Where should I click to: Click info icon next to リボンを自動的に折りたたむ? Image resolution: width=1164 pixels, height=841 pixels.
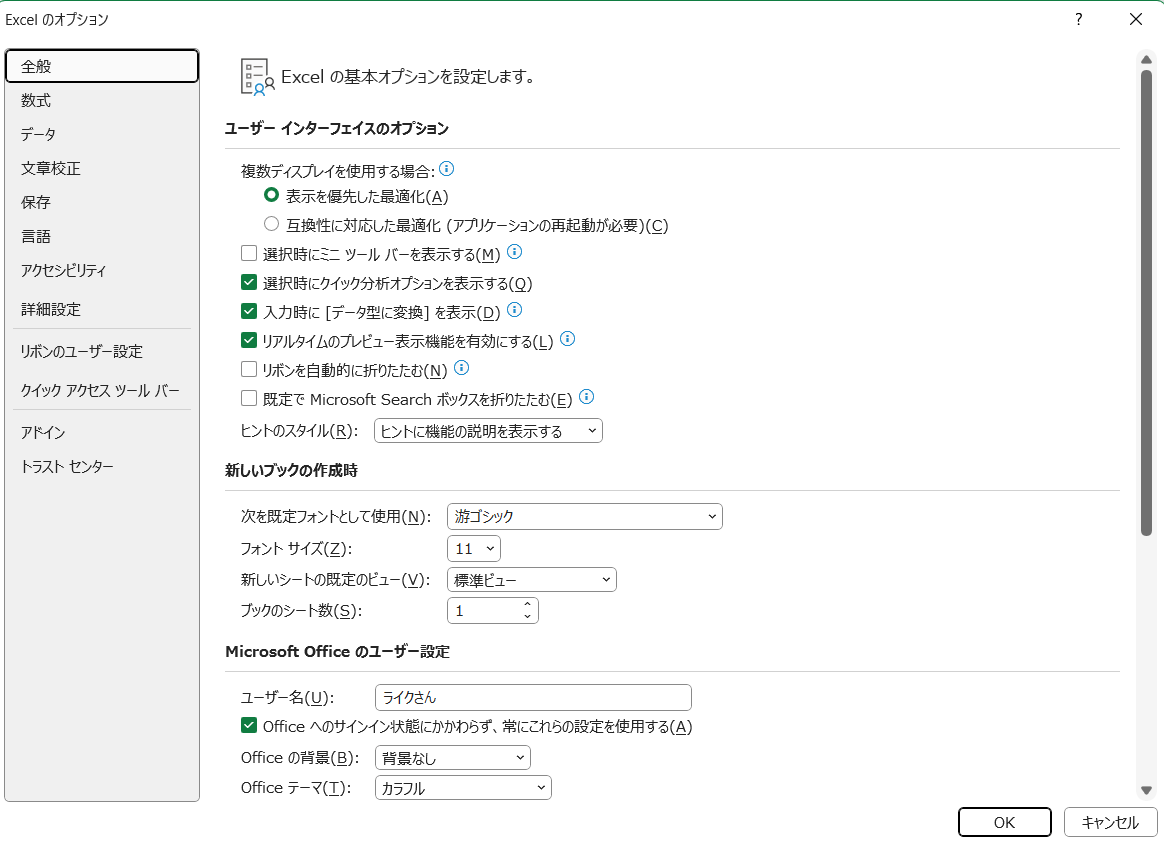click(461, 368)
